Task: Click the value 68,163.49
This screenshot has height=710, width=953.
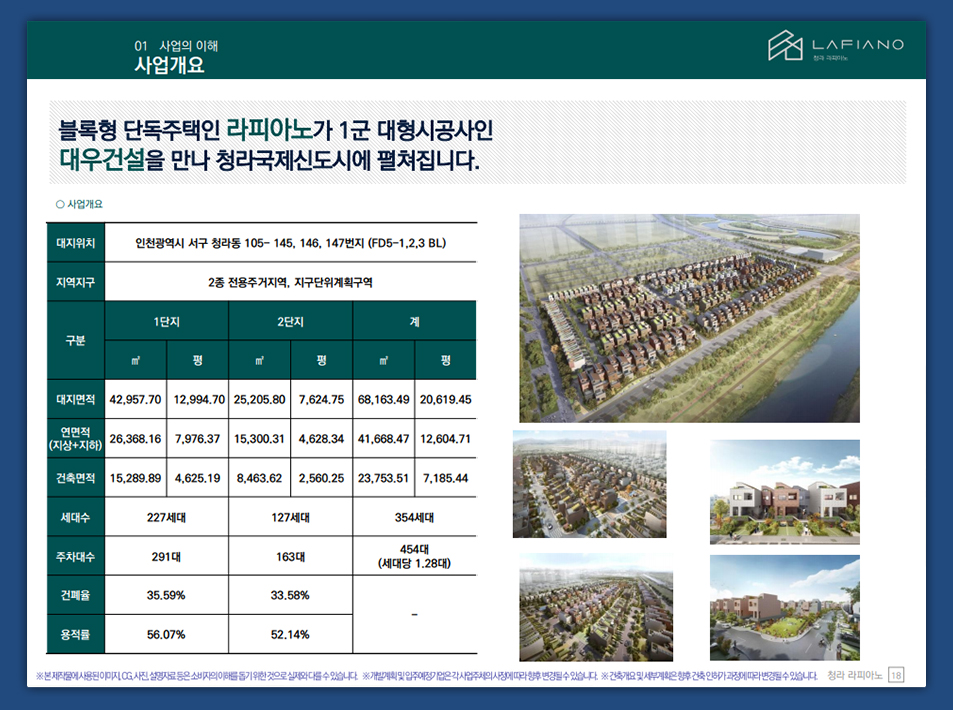Action: [384, 399]
